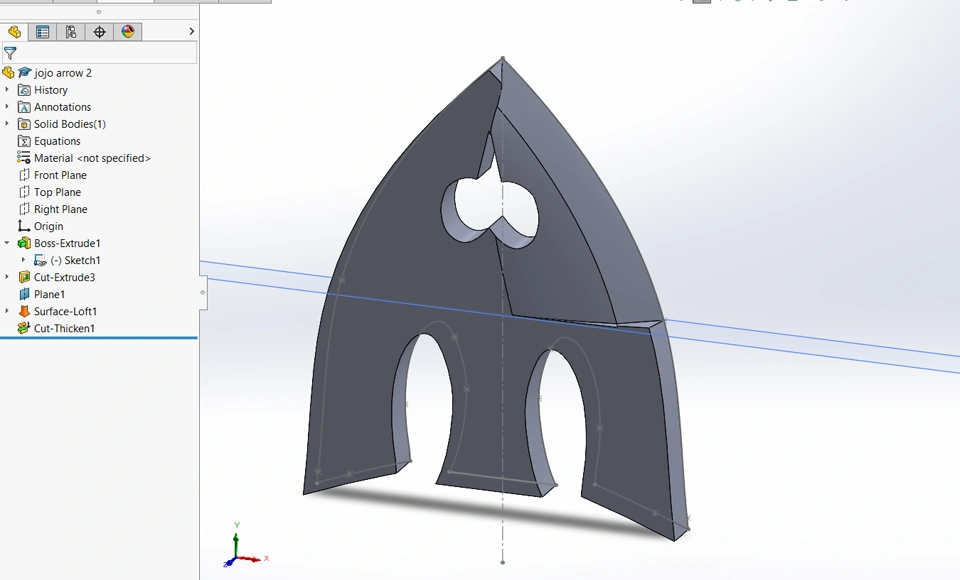Expand the Surface-Loft1 feature
The width and height of the screenshot is (960, 580).
[x=7, y=311]
